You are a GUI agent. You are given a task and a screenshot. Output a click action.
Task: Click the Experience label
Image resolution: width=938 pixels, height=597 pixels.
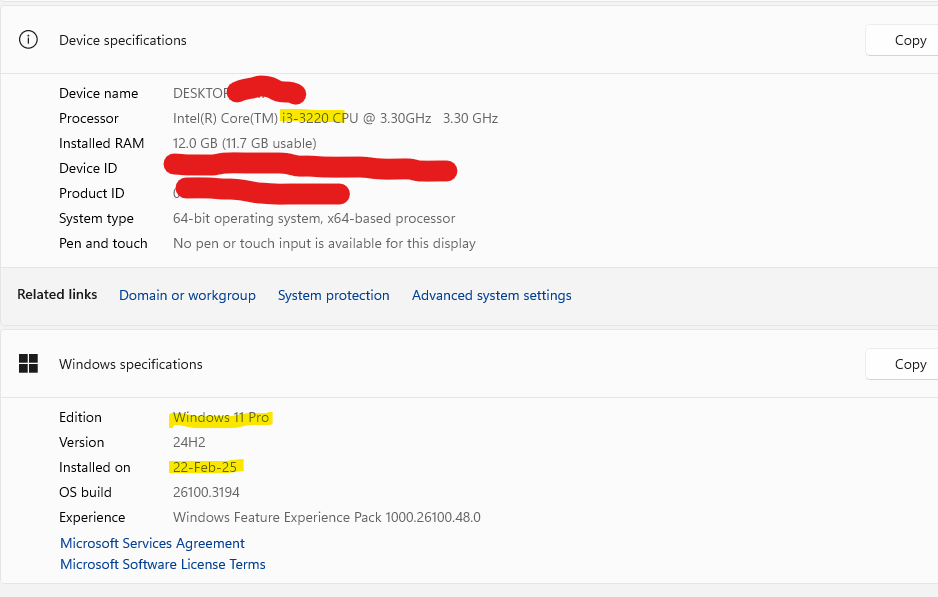[x=92, y=517]
